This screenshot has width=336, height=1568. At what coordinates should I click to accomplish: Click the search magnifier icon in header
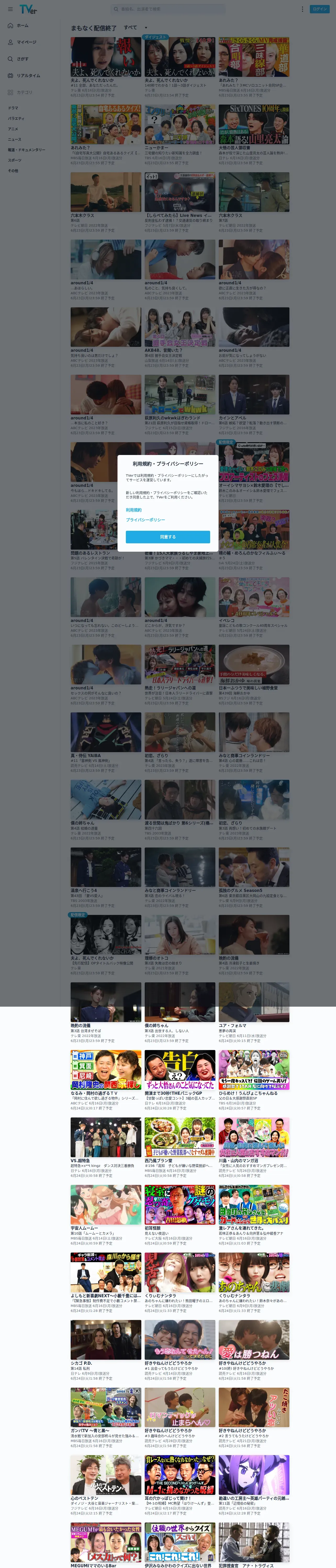click(x=116, y=9)
